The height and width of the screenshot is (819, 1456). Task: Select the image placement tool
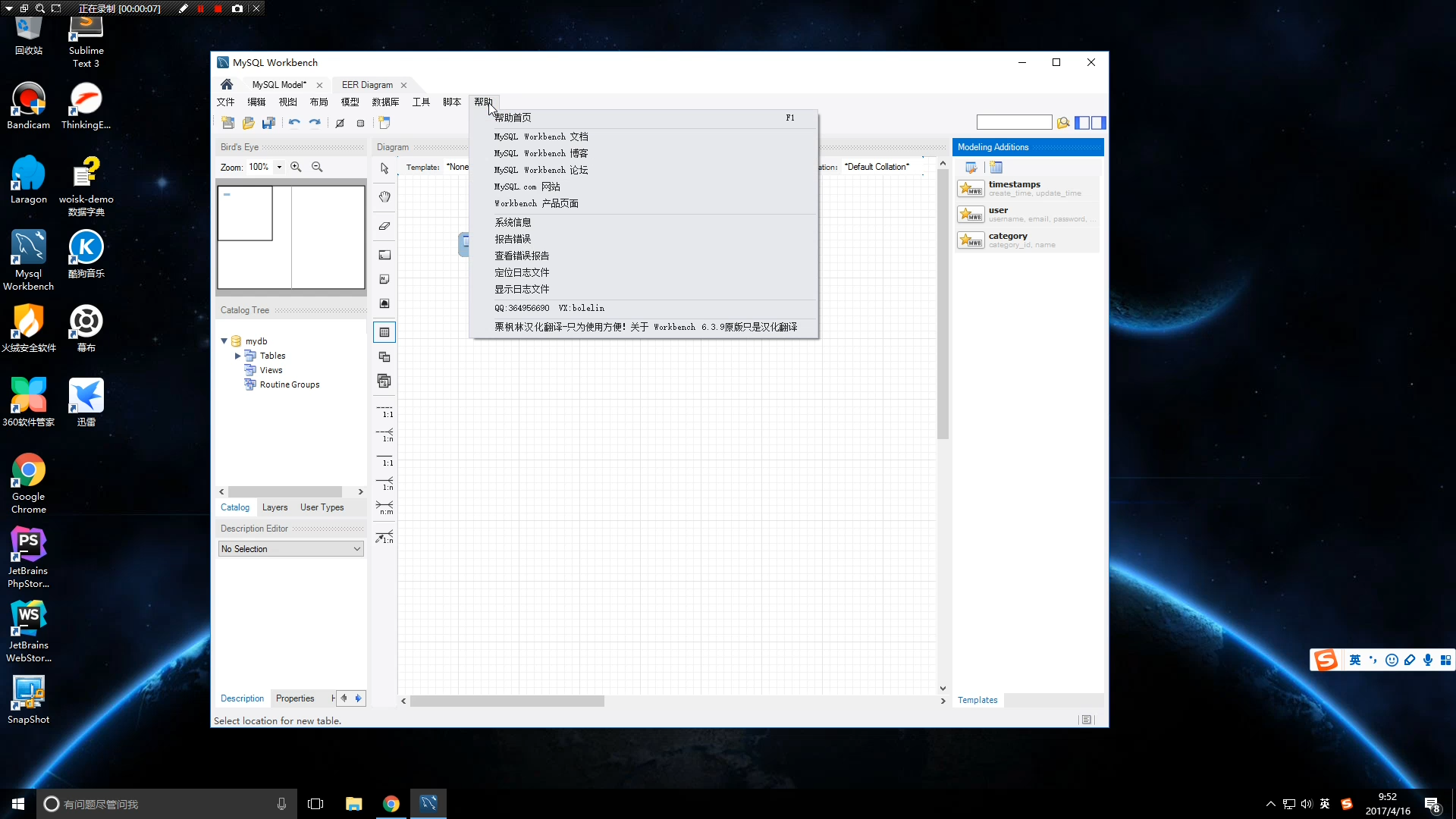pos(384,303)
